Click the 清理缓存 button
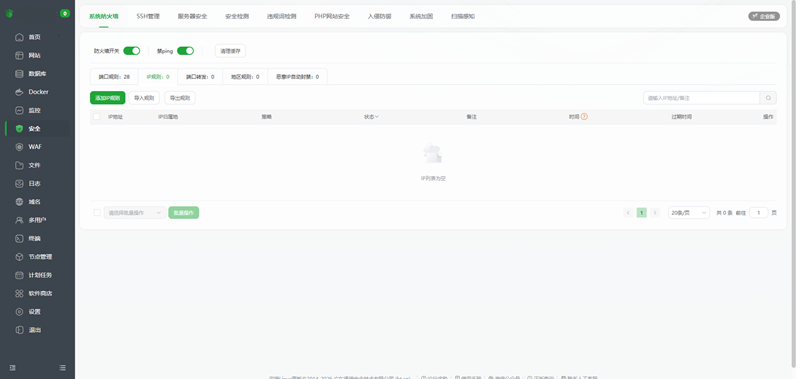The image size is (800, 379). [230, 51]
